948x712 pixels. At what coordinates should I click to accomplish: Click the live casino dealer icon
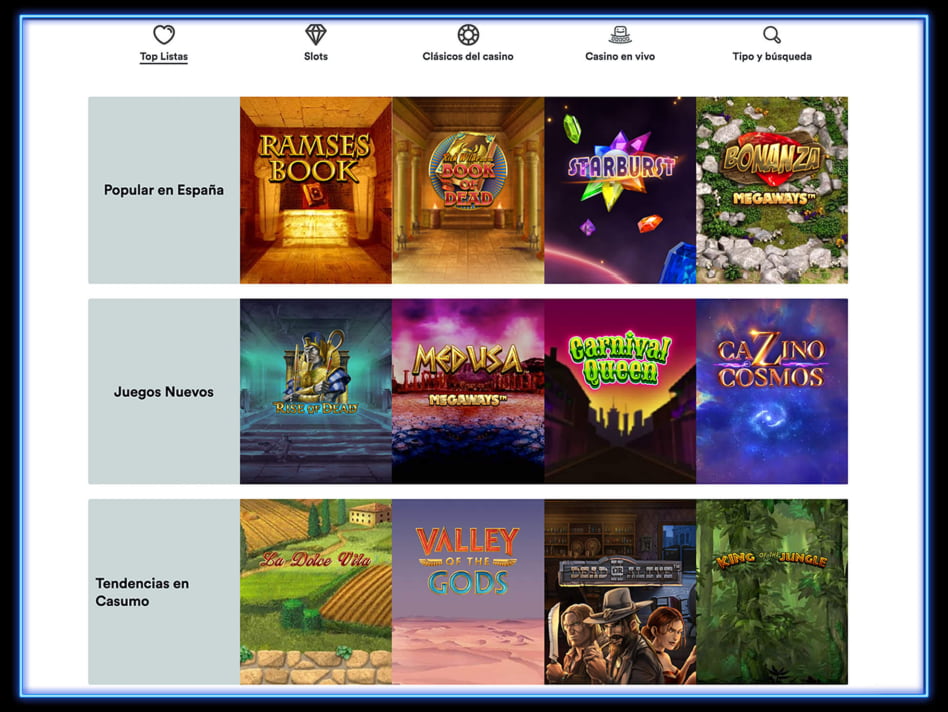point(620,34)
